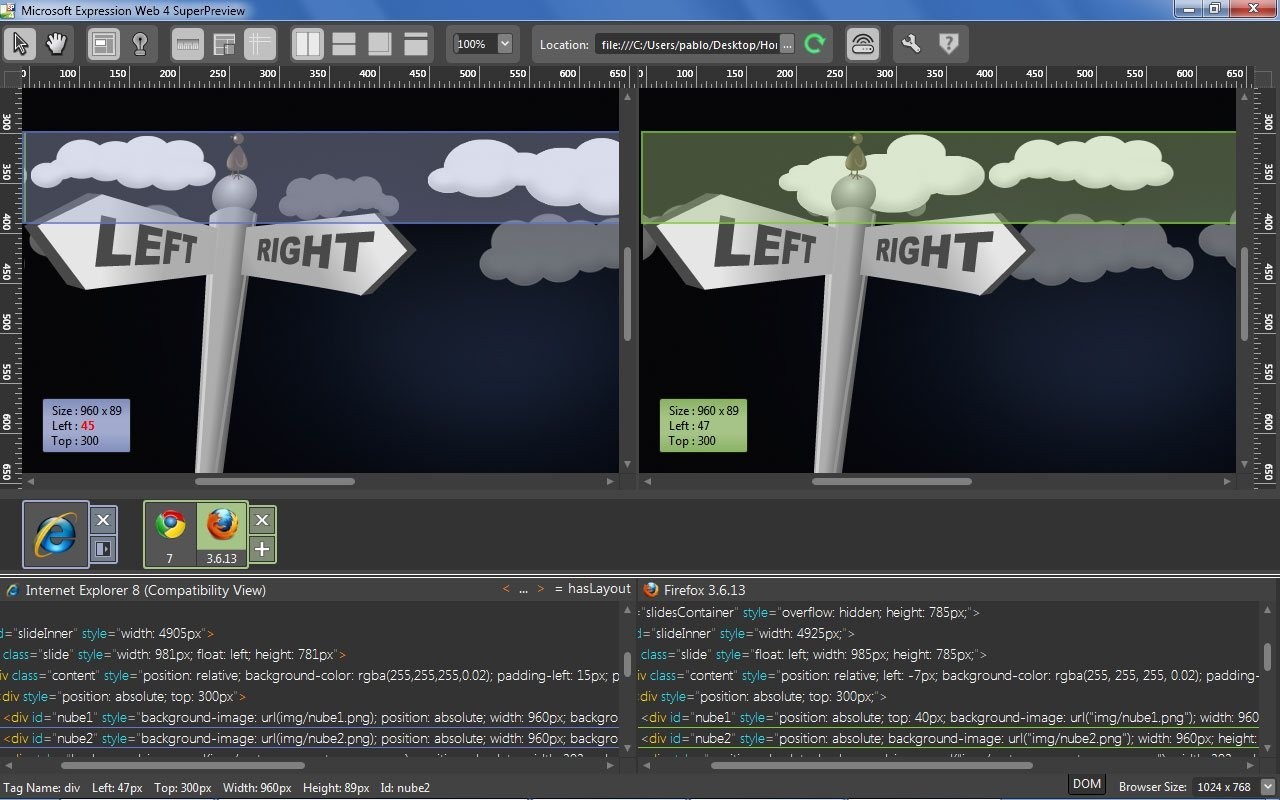Go to previous hasLayout element arrow
The width and height of the screenshot is (1280, 800).
(x=506, y=589)
